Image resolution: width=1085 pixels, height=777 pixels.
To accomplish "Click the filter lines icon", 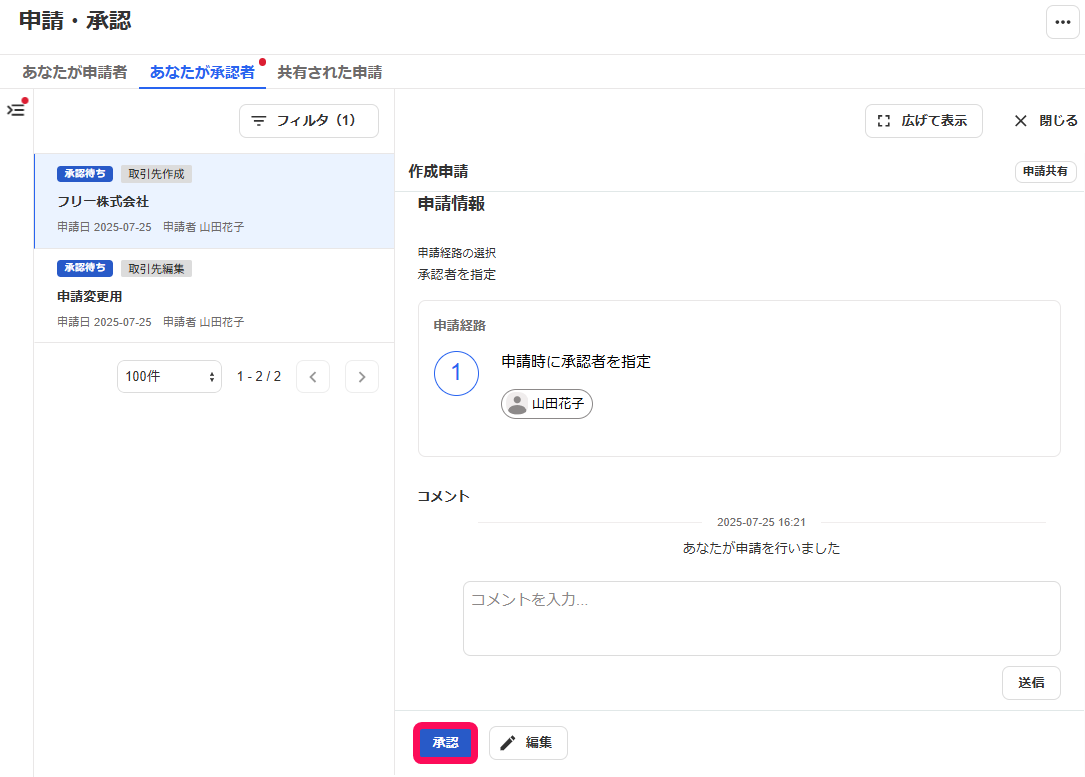I will [x=258, y=121].
